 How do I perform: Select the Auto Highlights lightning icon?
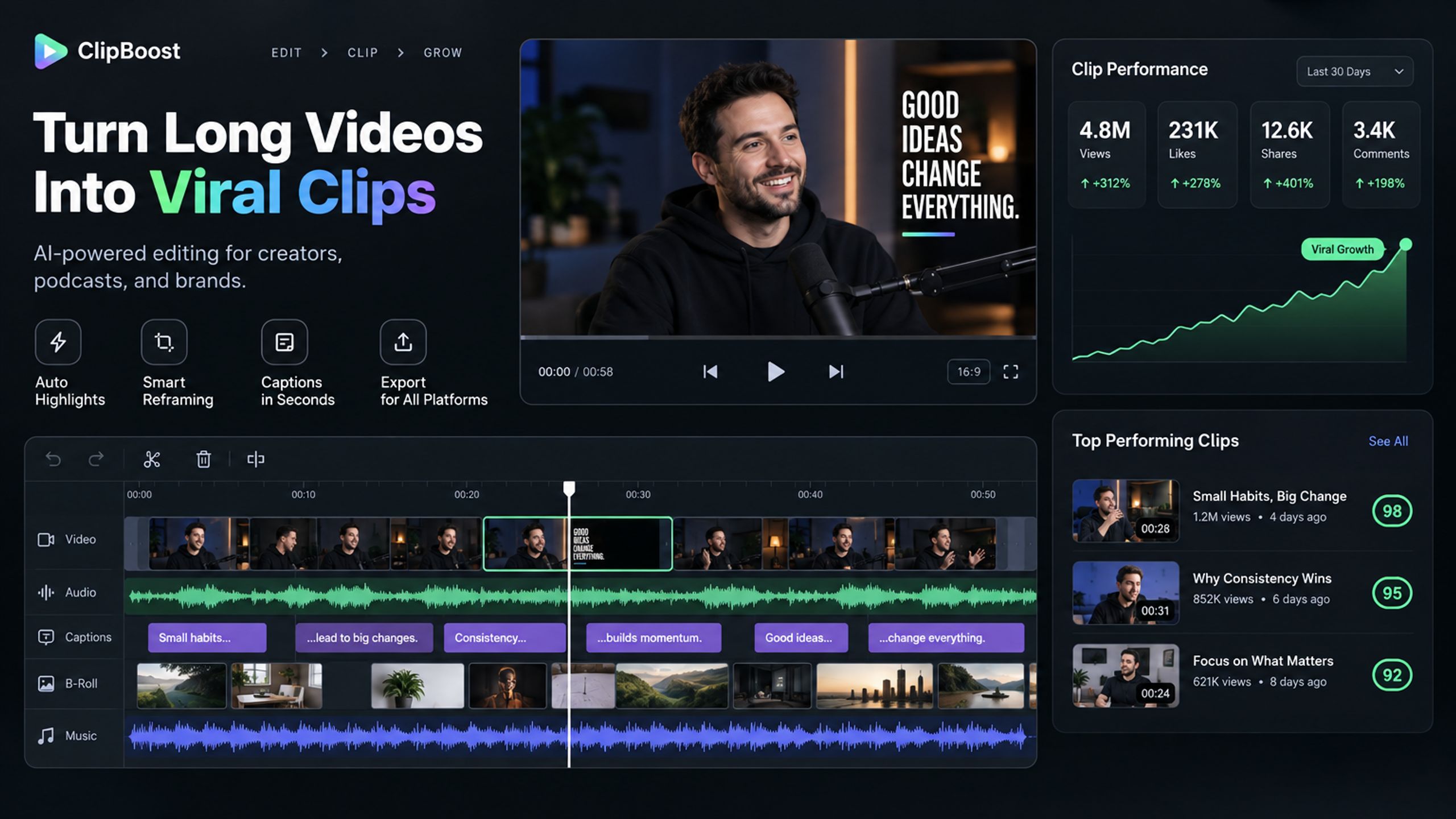point(58,342)
